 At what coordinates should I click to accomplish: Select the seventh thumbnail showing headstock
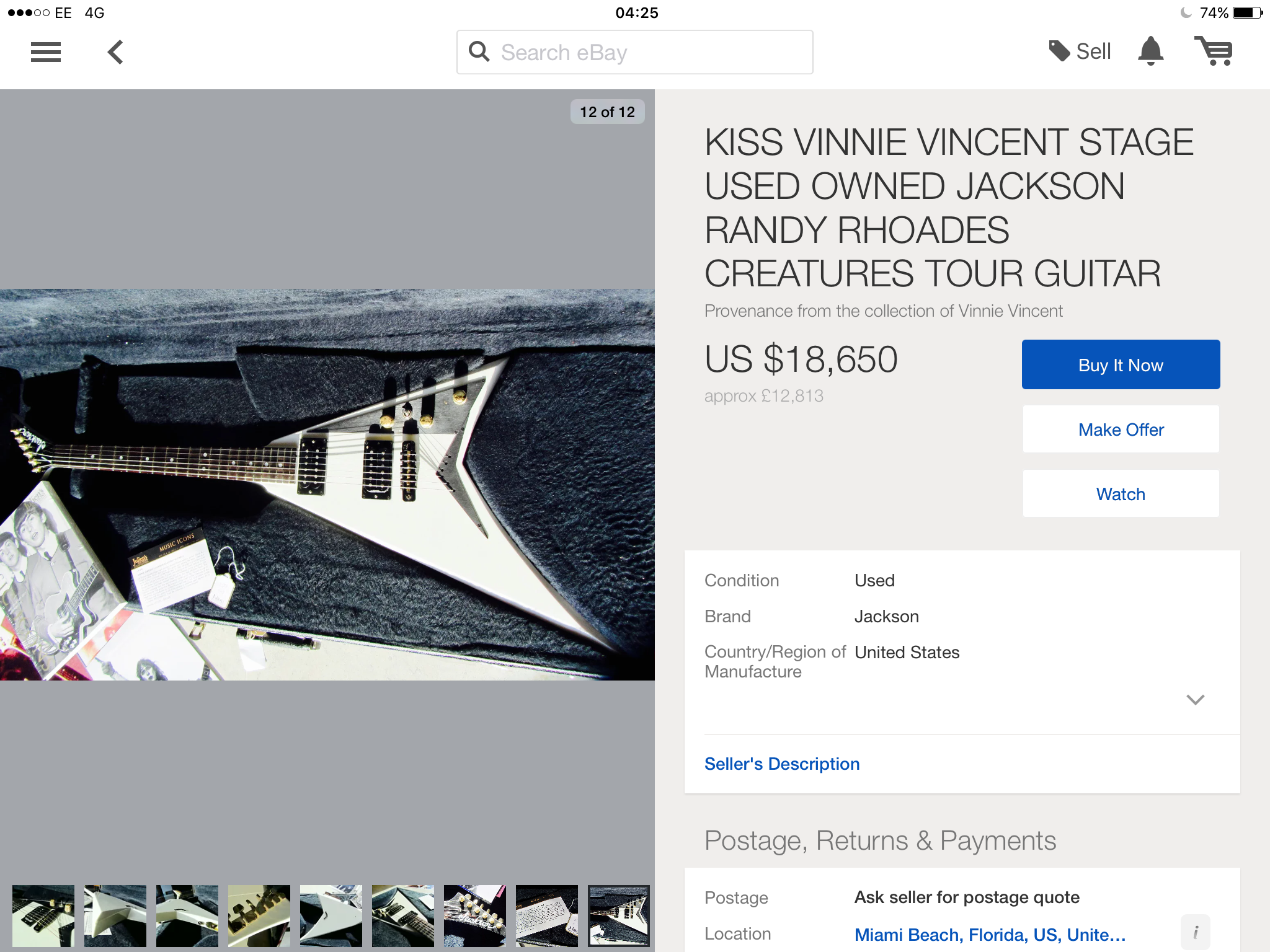pos(475,915)
